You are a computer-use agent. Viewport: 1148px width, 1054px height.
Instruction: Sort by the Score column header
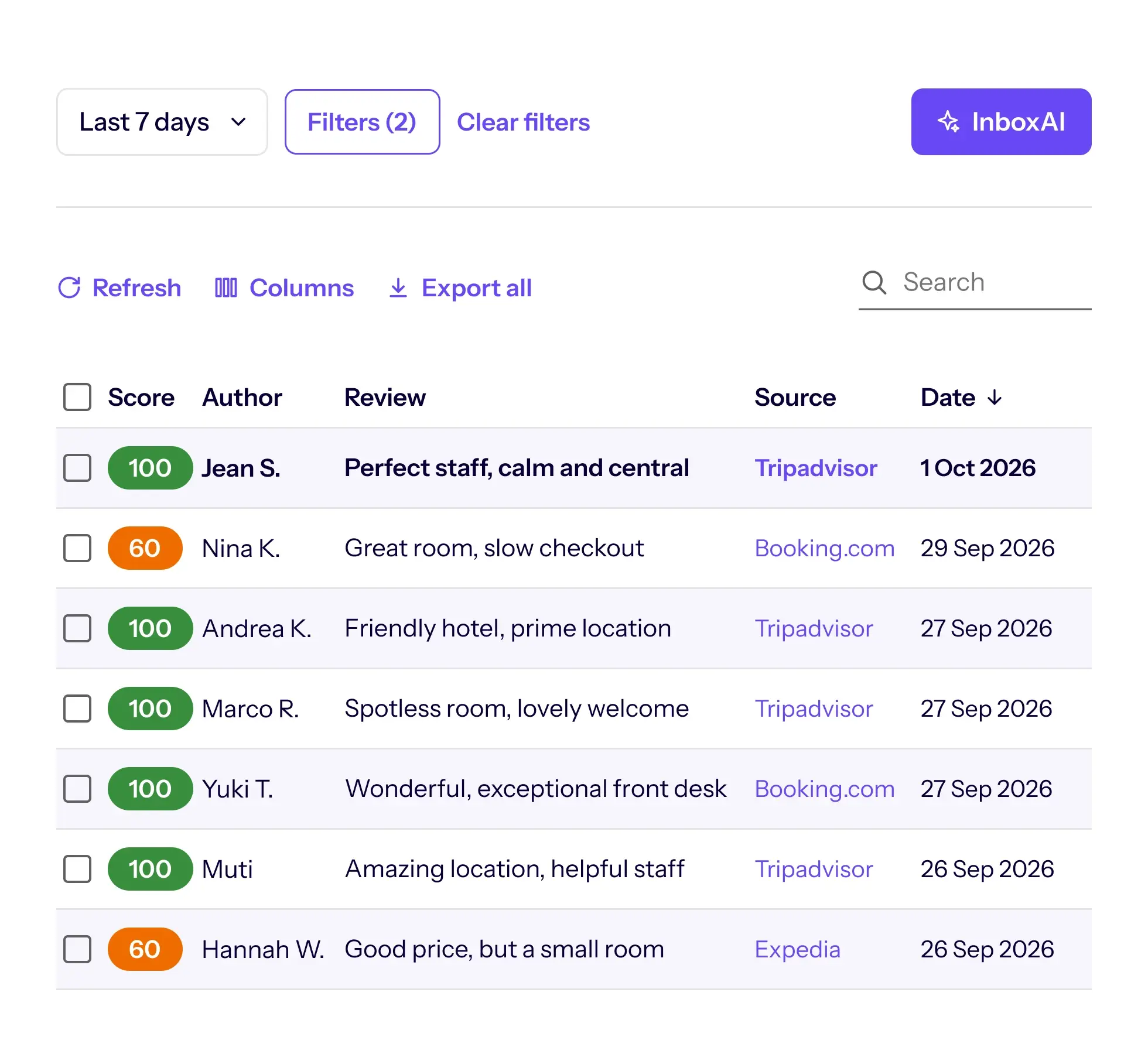141,398
